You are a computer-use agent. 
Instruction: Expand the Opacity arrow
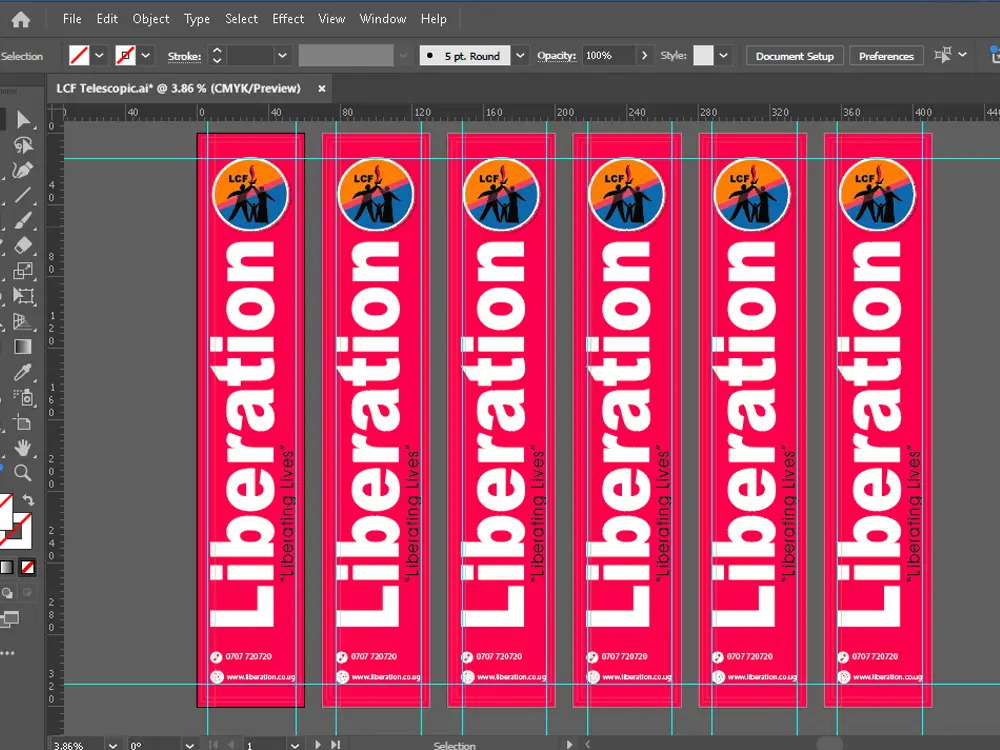pos(644,55)
